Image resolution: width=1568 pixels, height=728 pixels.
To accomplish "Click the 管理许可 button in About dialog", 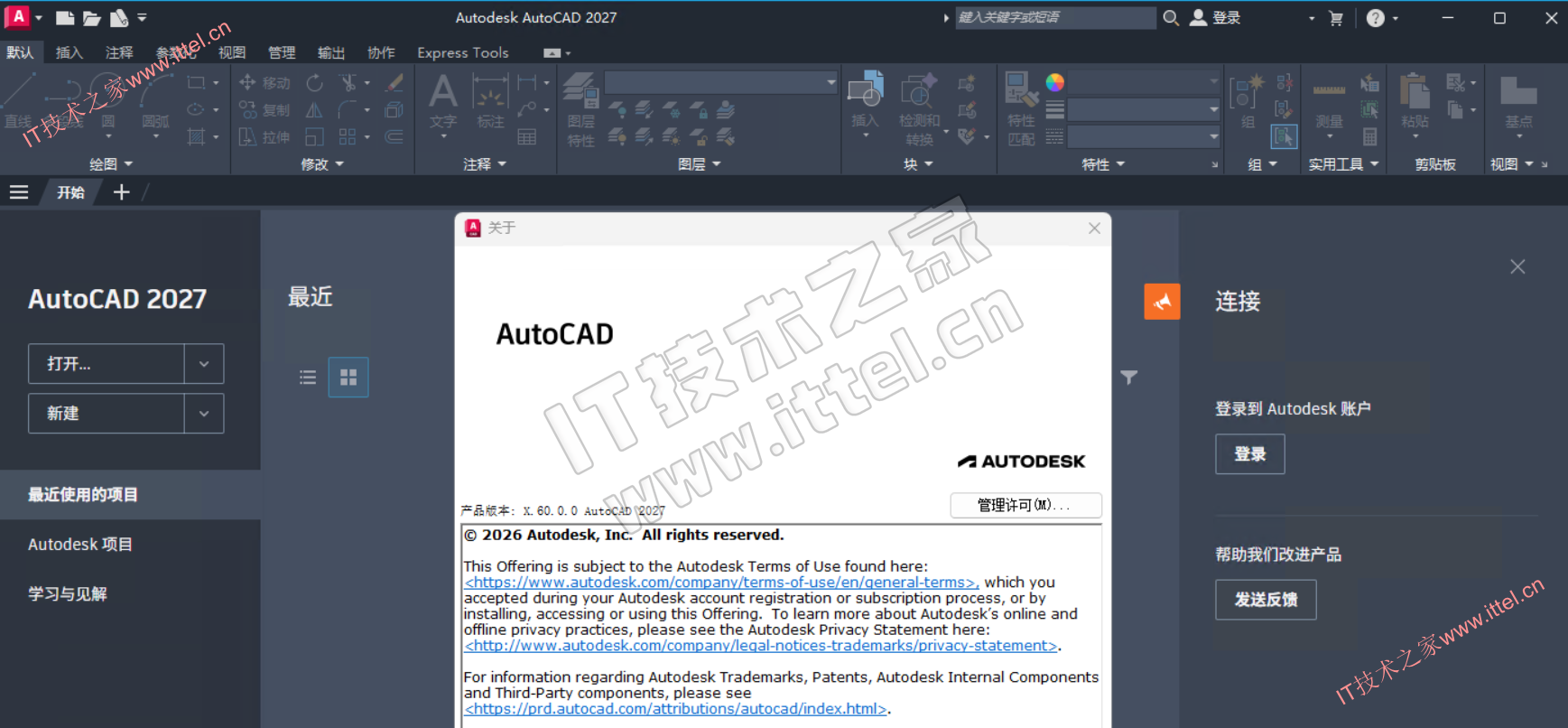I will (1025, 505).
